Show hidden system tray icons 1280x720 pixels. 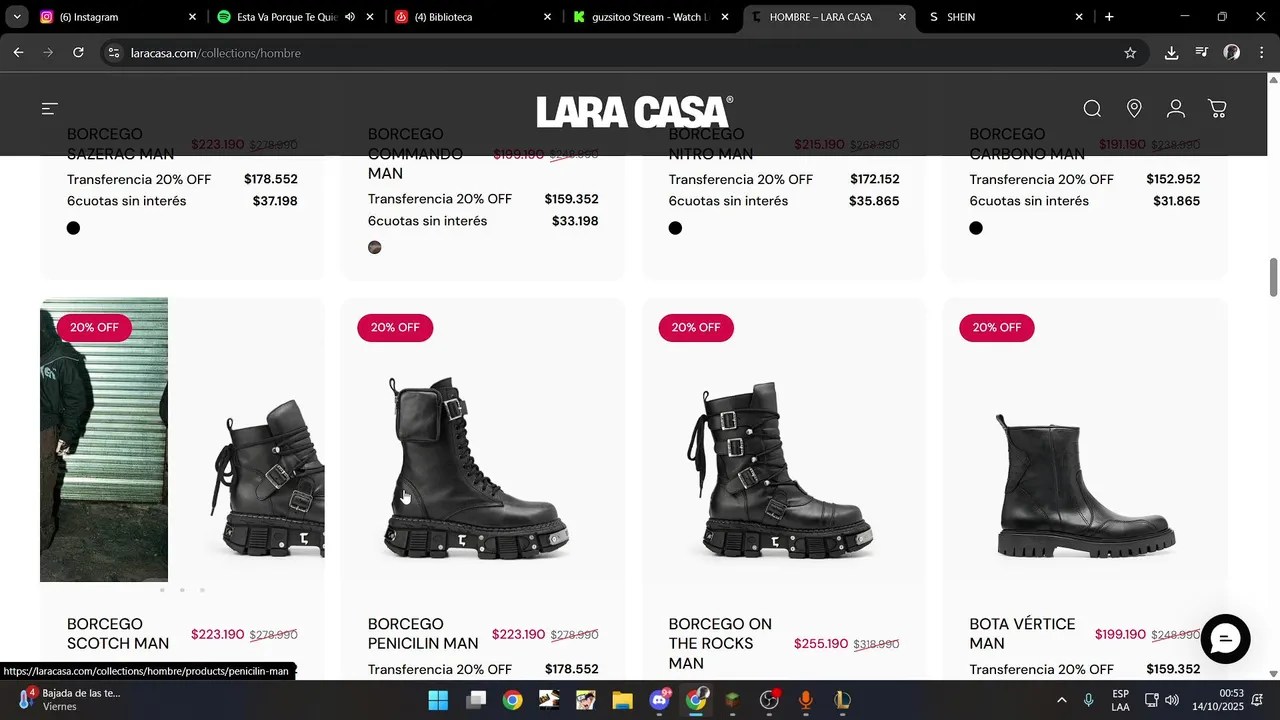click(x=1061, y=700)
